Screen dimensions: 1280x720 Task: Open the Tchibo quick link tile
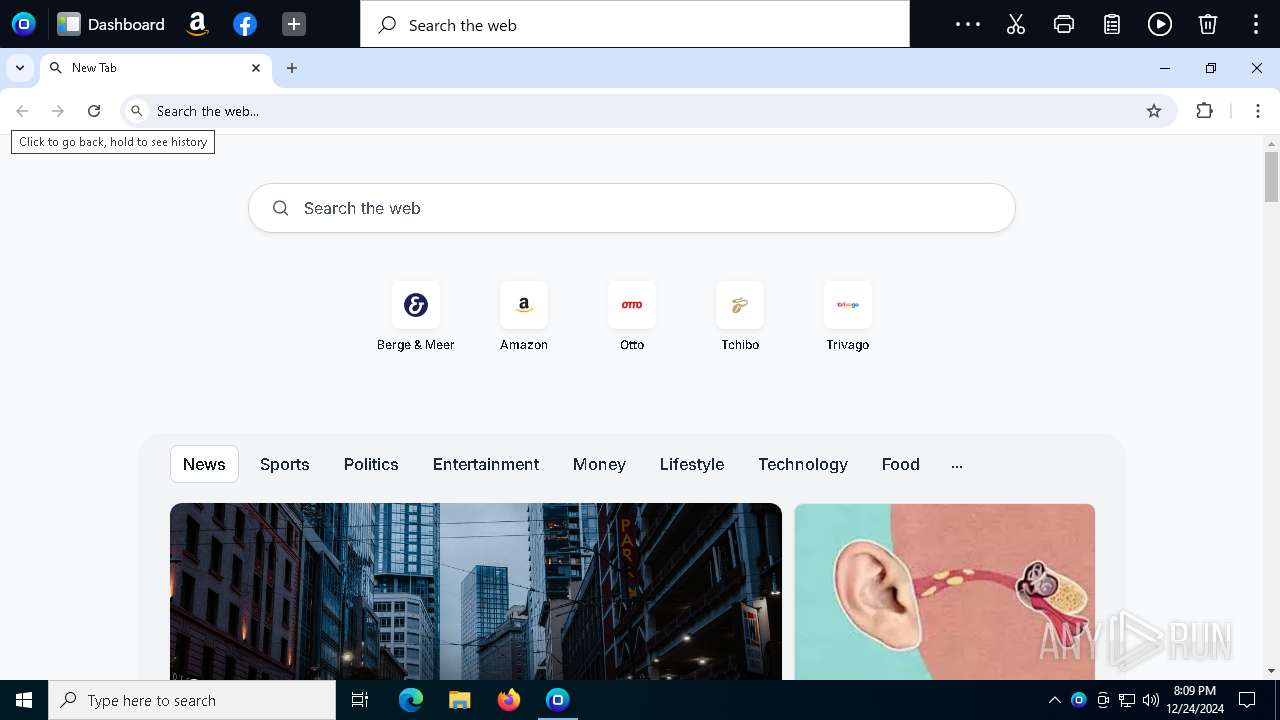pos(740,317)
